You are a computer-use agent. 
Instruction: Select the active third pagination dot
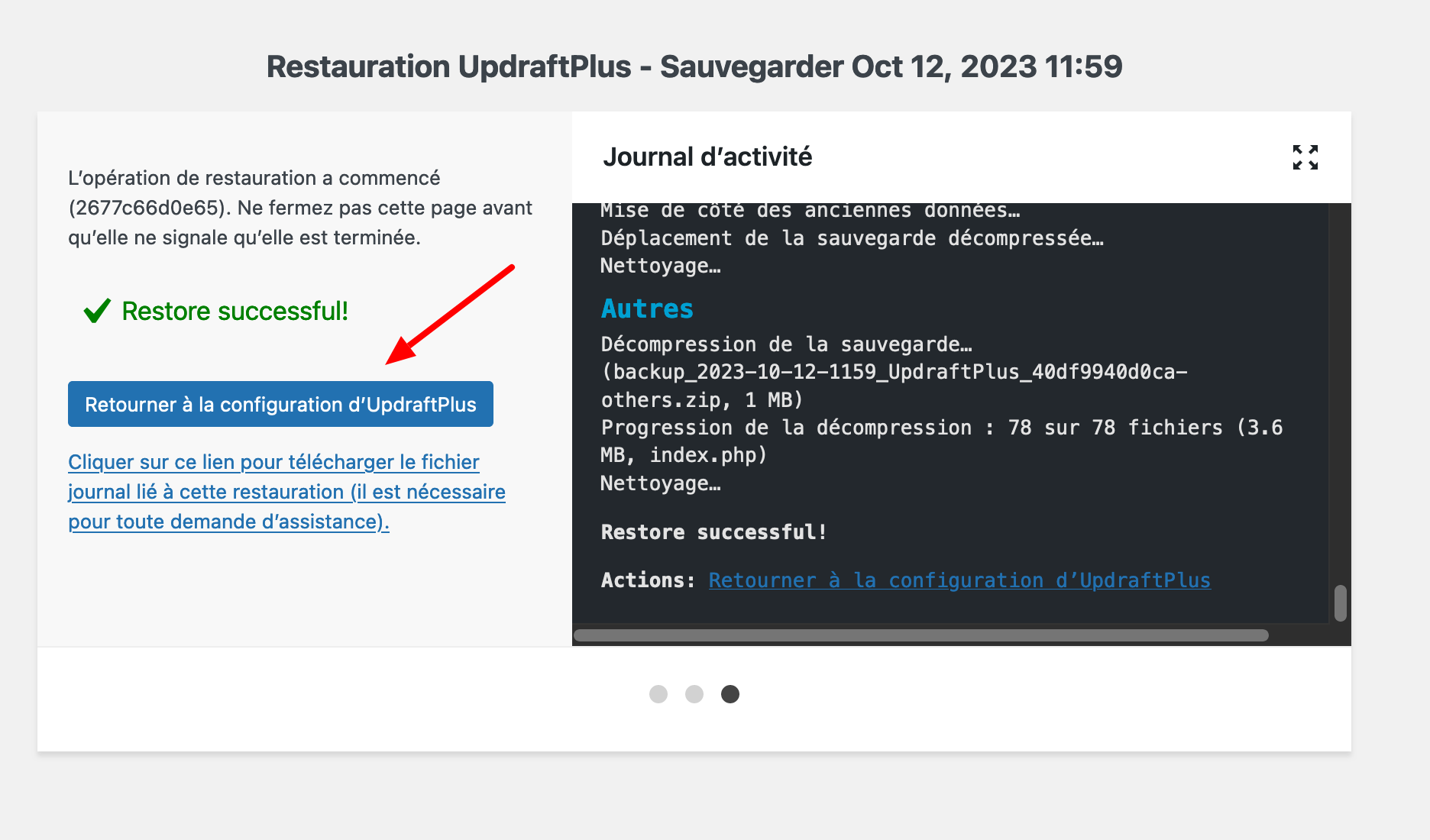tap(730, 694)
